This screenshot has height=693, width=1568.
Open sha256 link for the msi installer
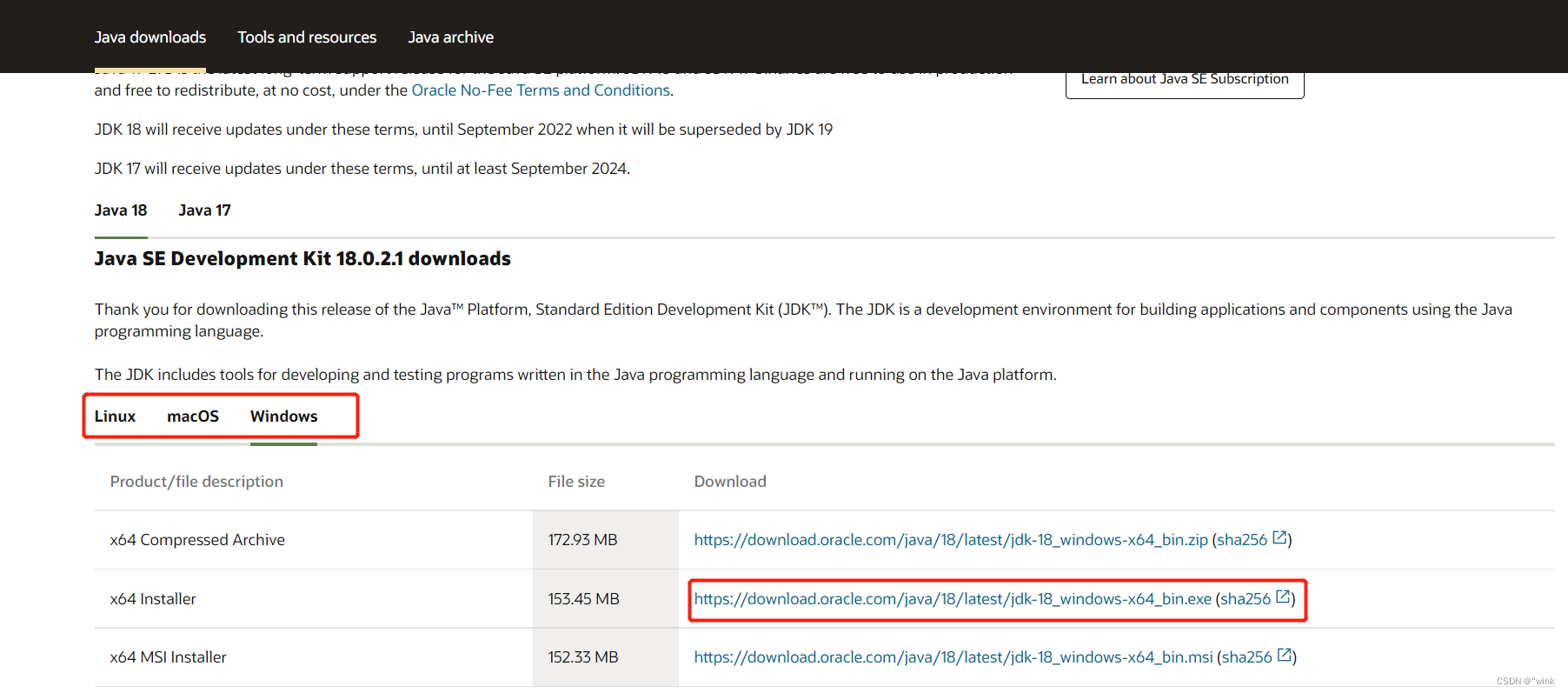coord(1247,657)
